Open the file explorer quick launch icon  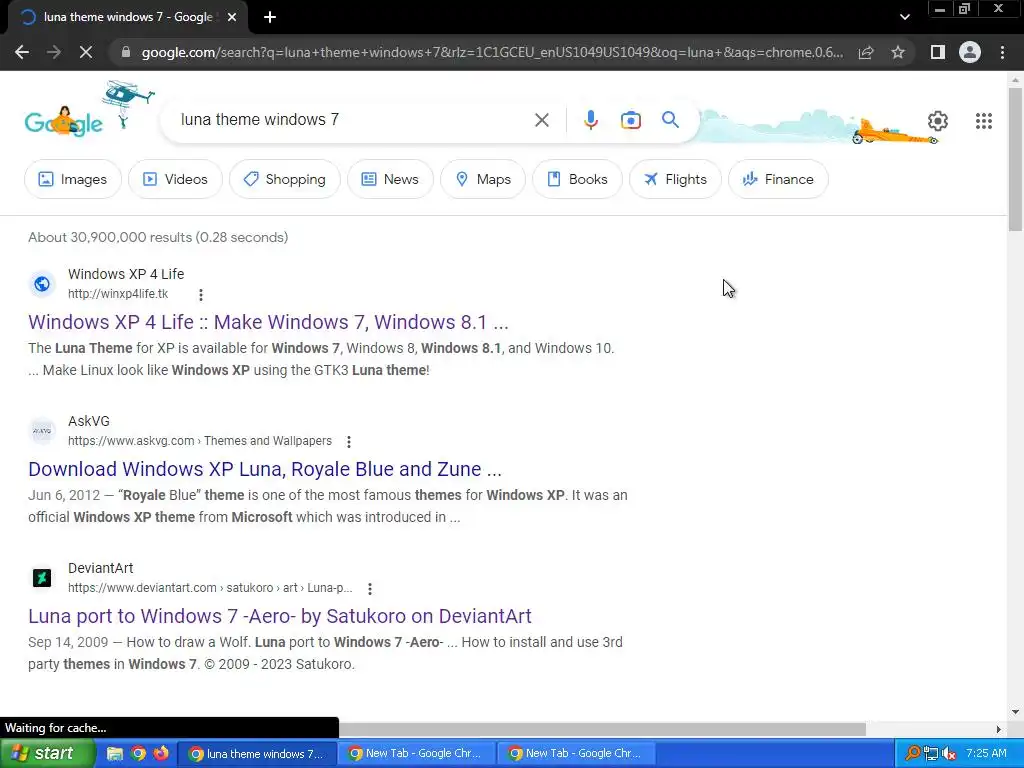coord(115,754)
